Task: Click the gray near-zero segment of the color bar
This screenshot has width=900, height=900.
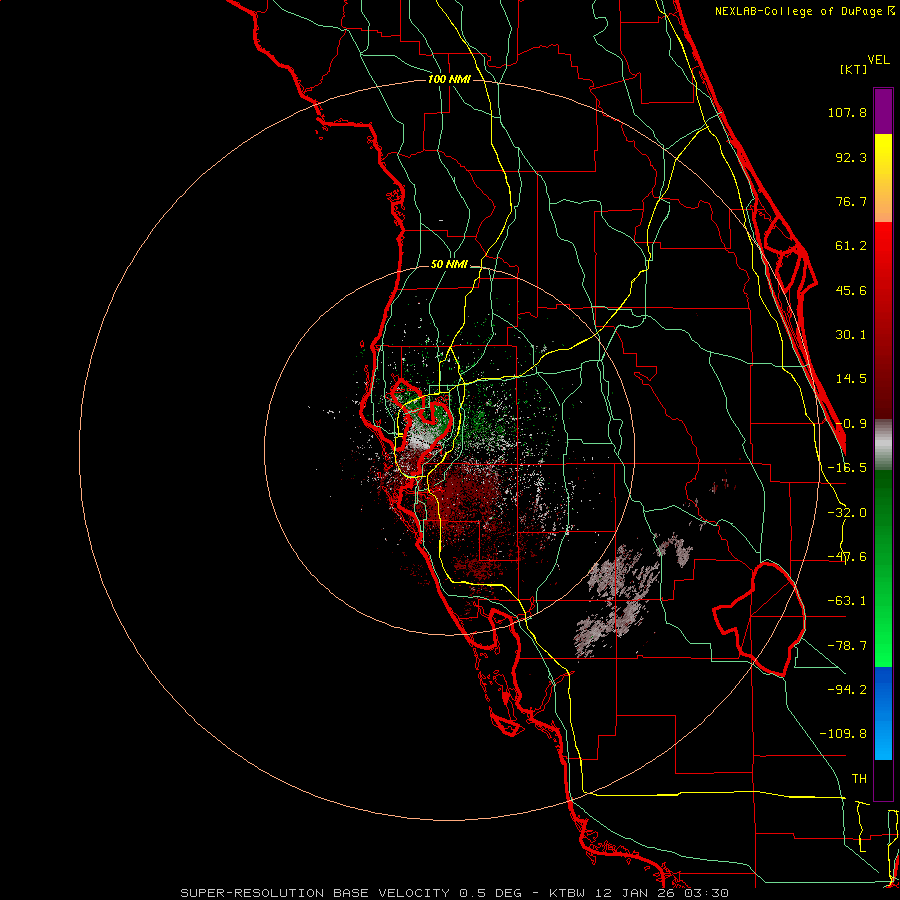Action: pos(883,445)
